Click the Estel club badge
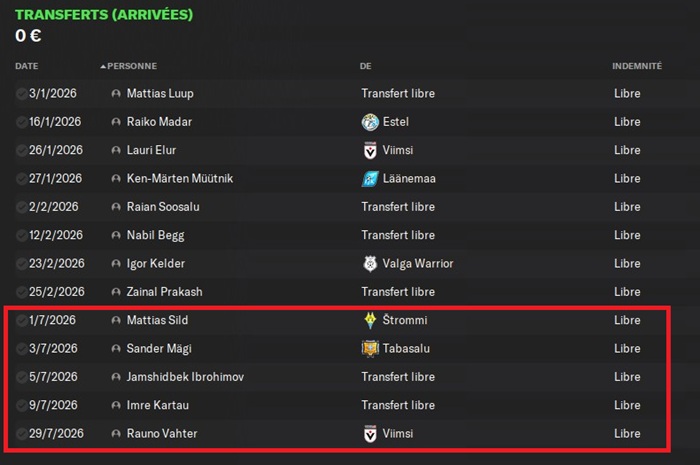The image size is (700, 465). tap(370, 122)
